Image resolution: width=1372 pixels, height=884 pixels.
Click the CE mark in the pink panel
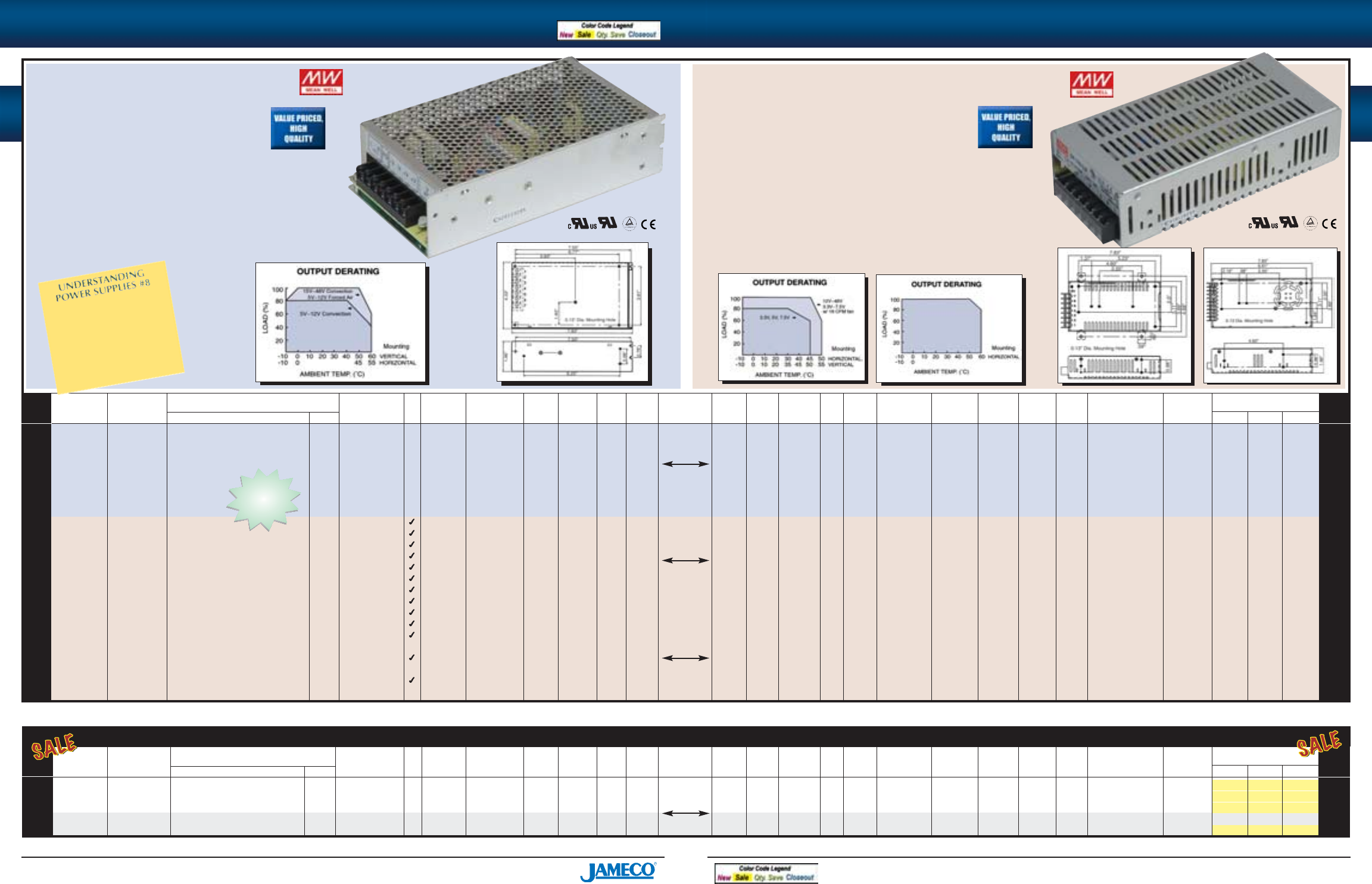click(1330, 224)
